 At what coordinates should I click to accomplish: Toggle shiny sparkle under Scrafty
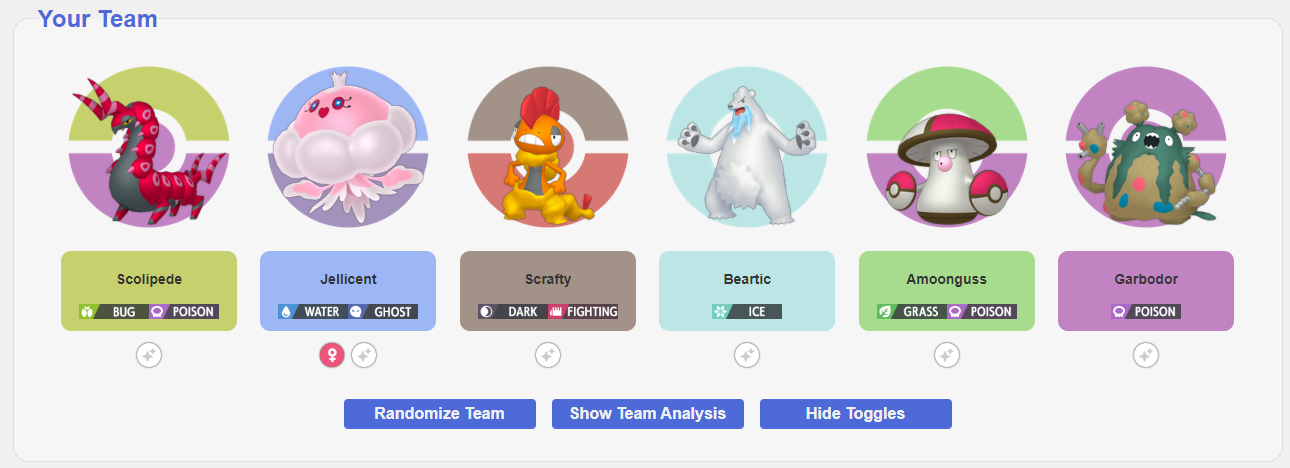547,355
